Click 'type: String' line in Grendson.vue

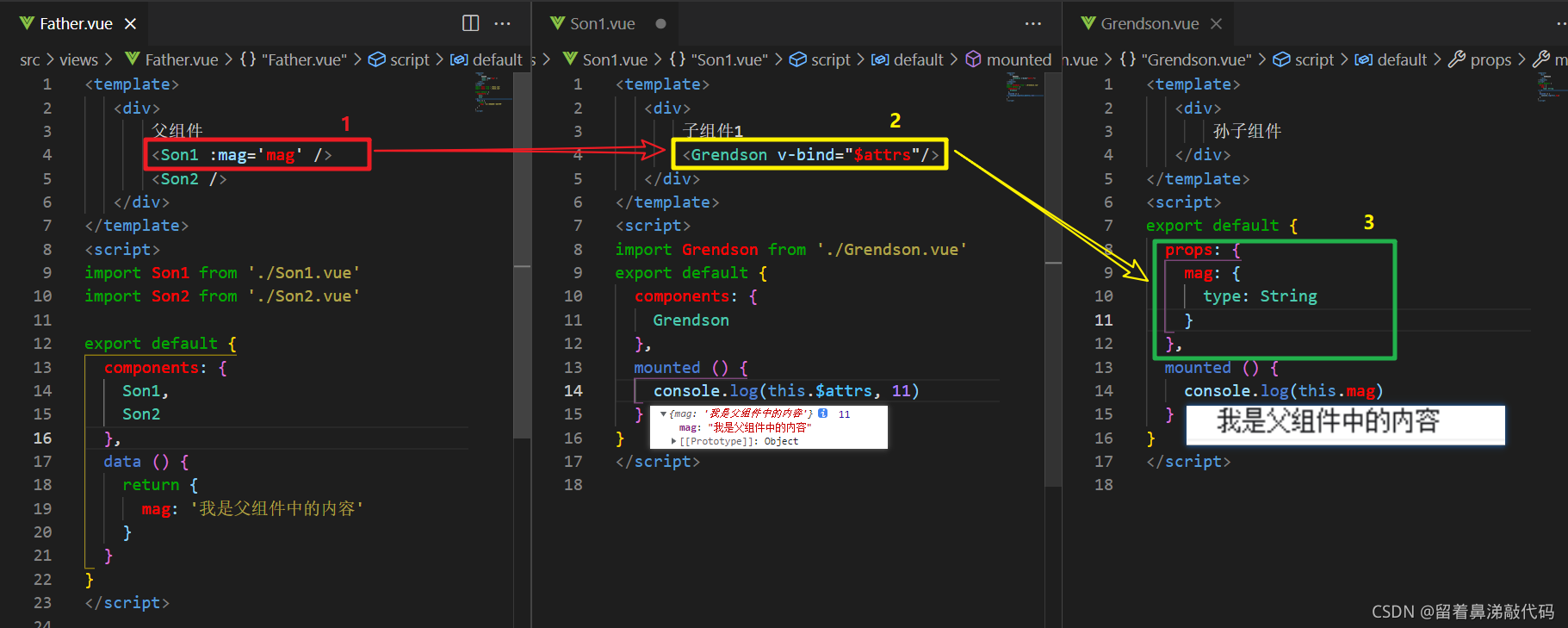pyautogui.click(x=1260, y=295)
